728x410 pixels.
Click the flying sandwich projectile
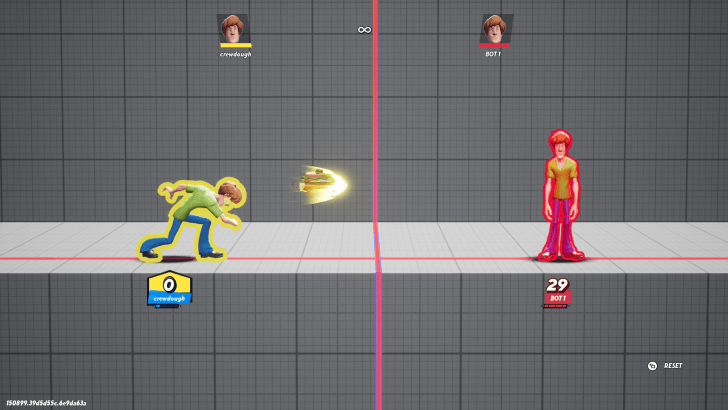(x=318, y=182)
